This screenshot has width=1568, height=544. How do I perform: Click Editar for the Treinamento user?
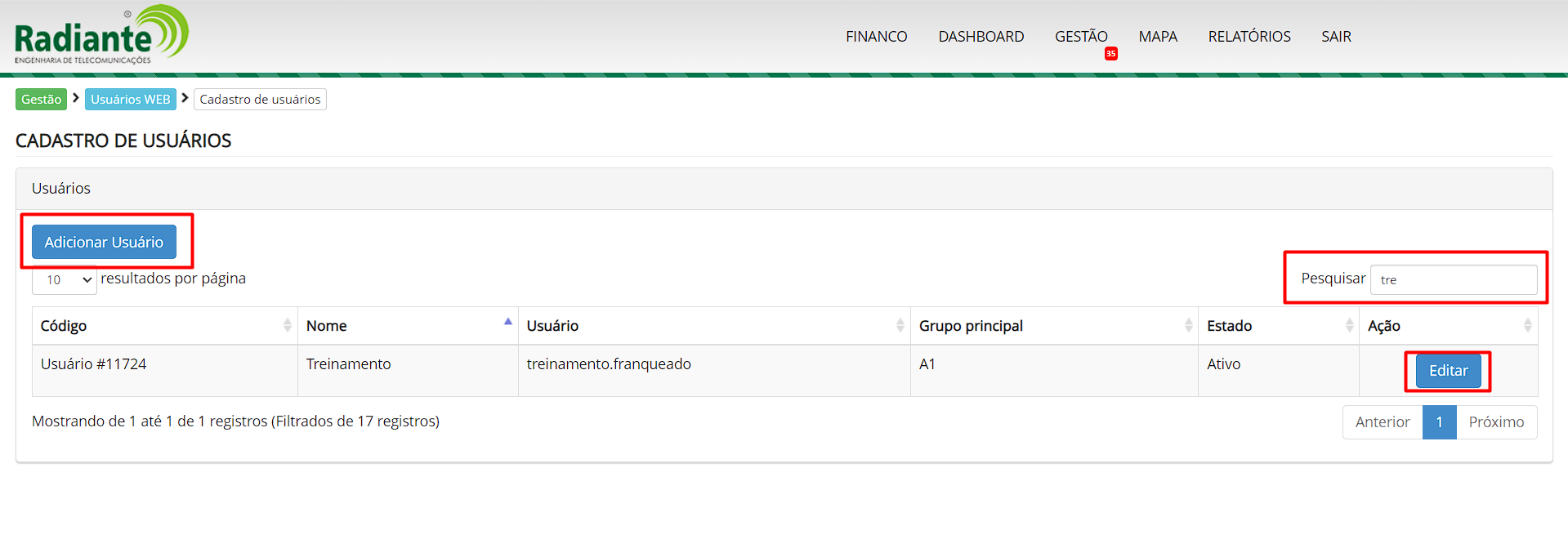click(1448, 371)
